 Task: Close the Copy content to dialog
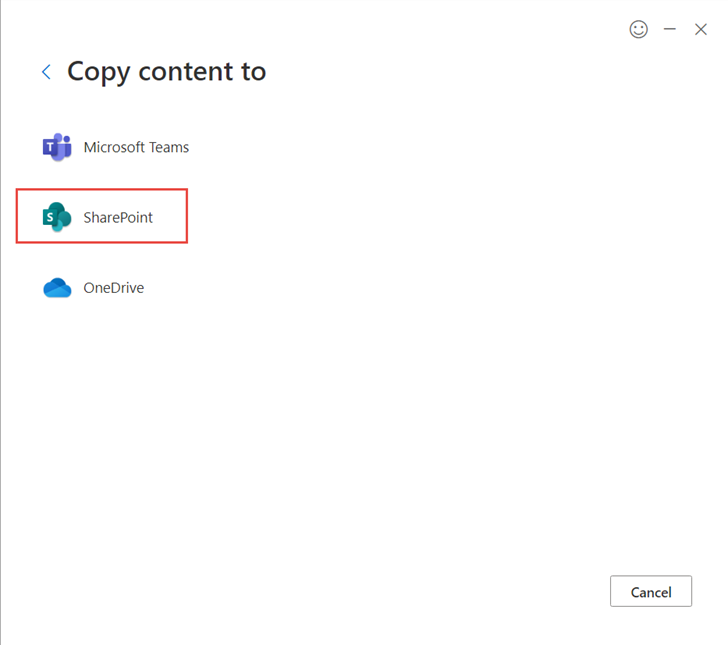[701, 29]
